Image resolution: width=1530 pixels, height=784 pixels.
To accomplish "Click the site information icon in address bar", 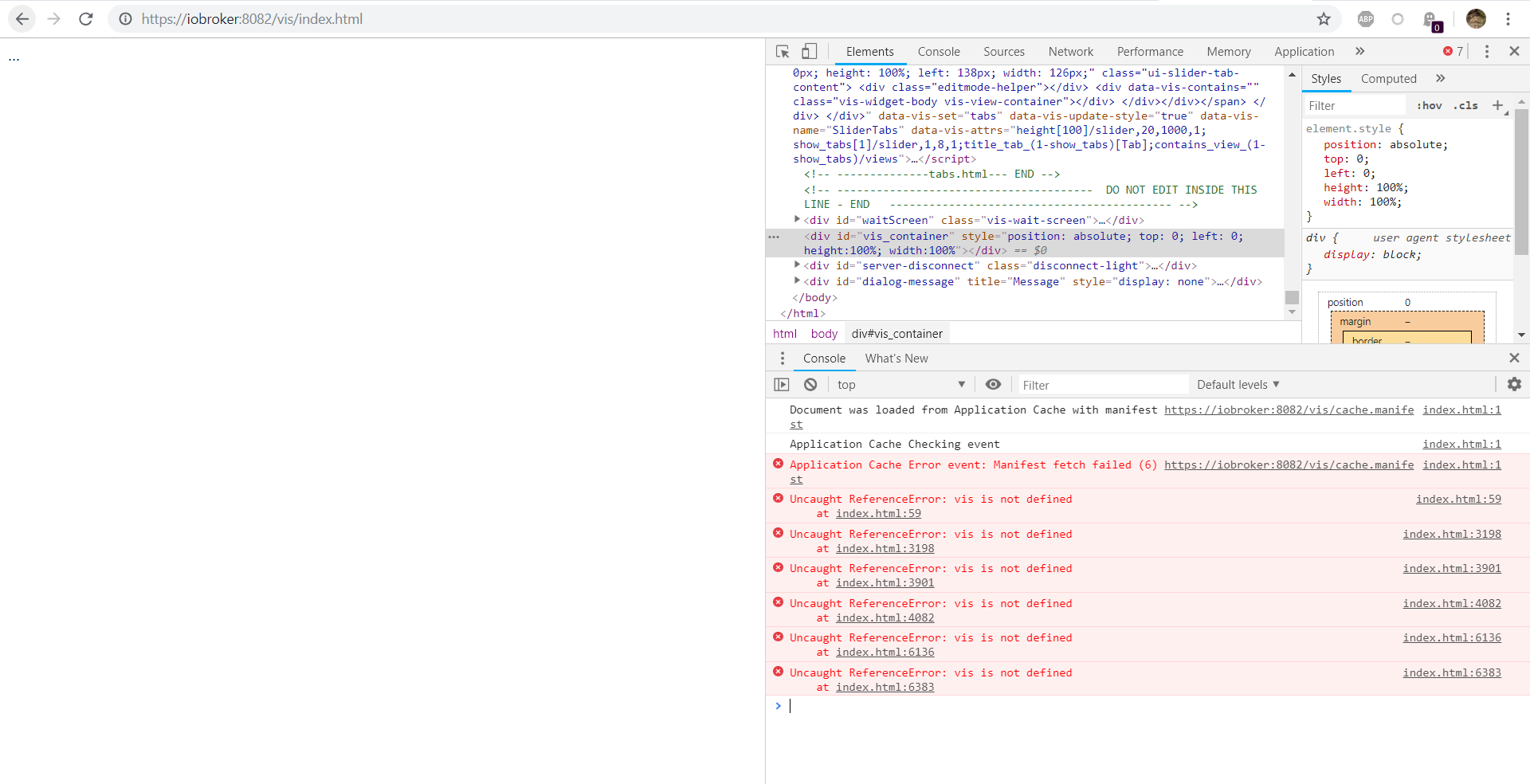I will pos(126,19).
